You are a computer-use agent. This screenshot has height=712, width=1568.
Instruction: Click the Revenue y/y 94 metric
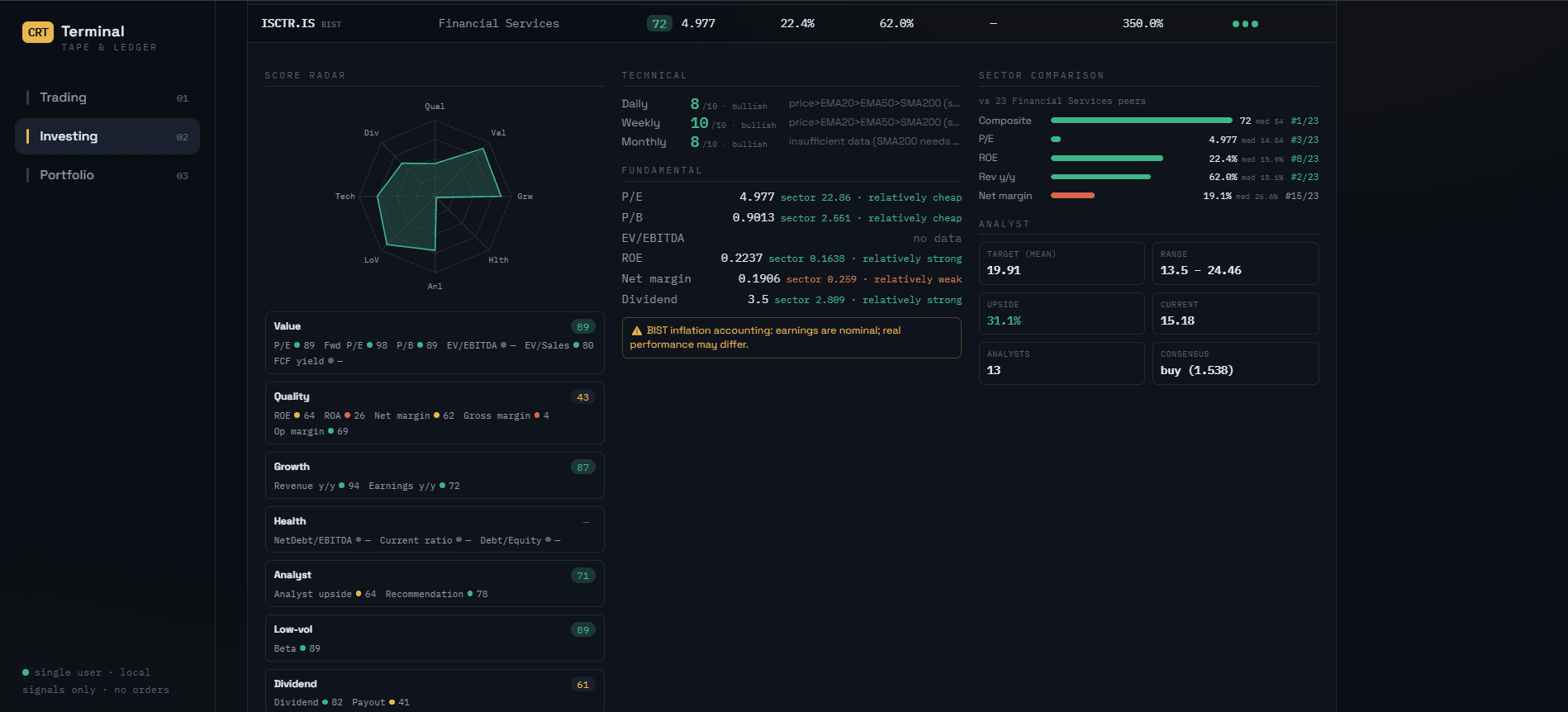(316, 486)
